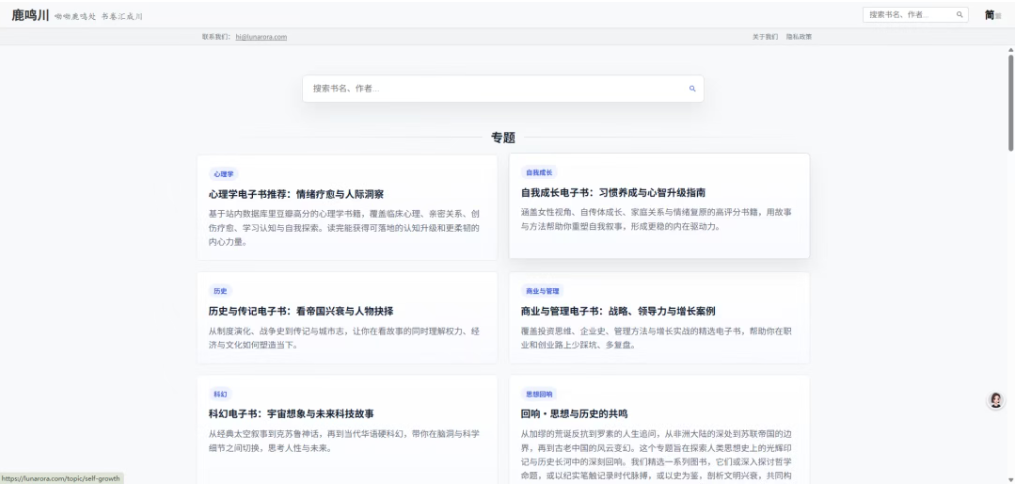
Task: Click the 科幻 tag badge
Action: pyautogui.click(x=221, y=394)
